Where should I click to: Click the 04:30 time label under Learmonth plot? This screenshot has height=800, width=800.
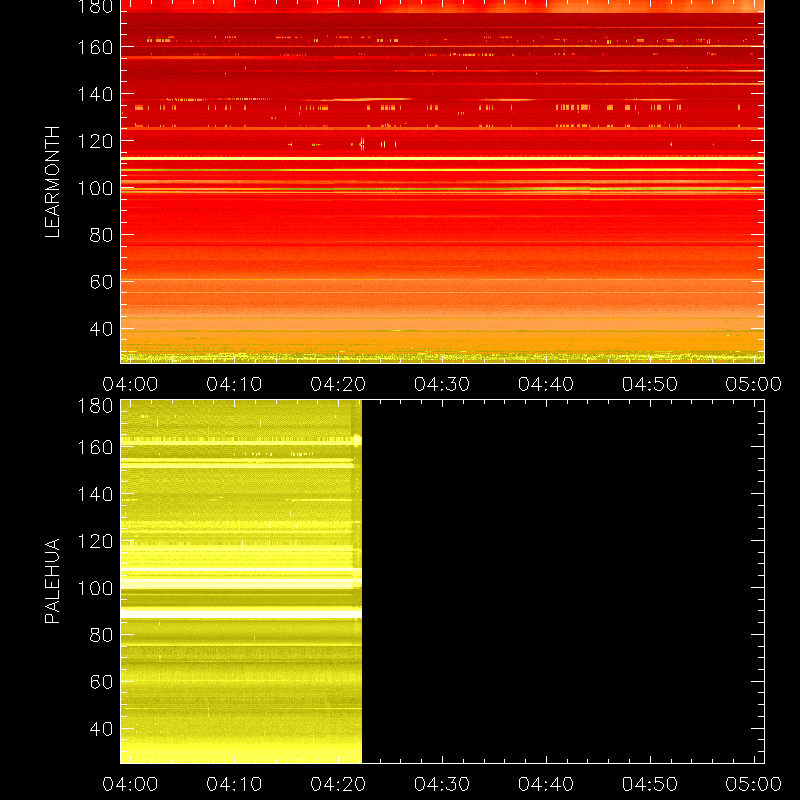point(442,384)
